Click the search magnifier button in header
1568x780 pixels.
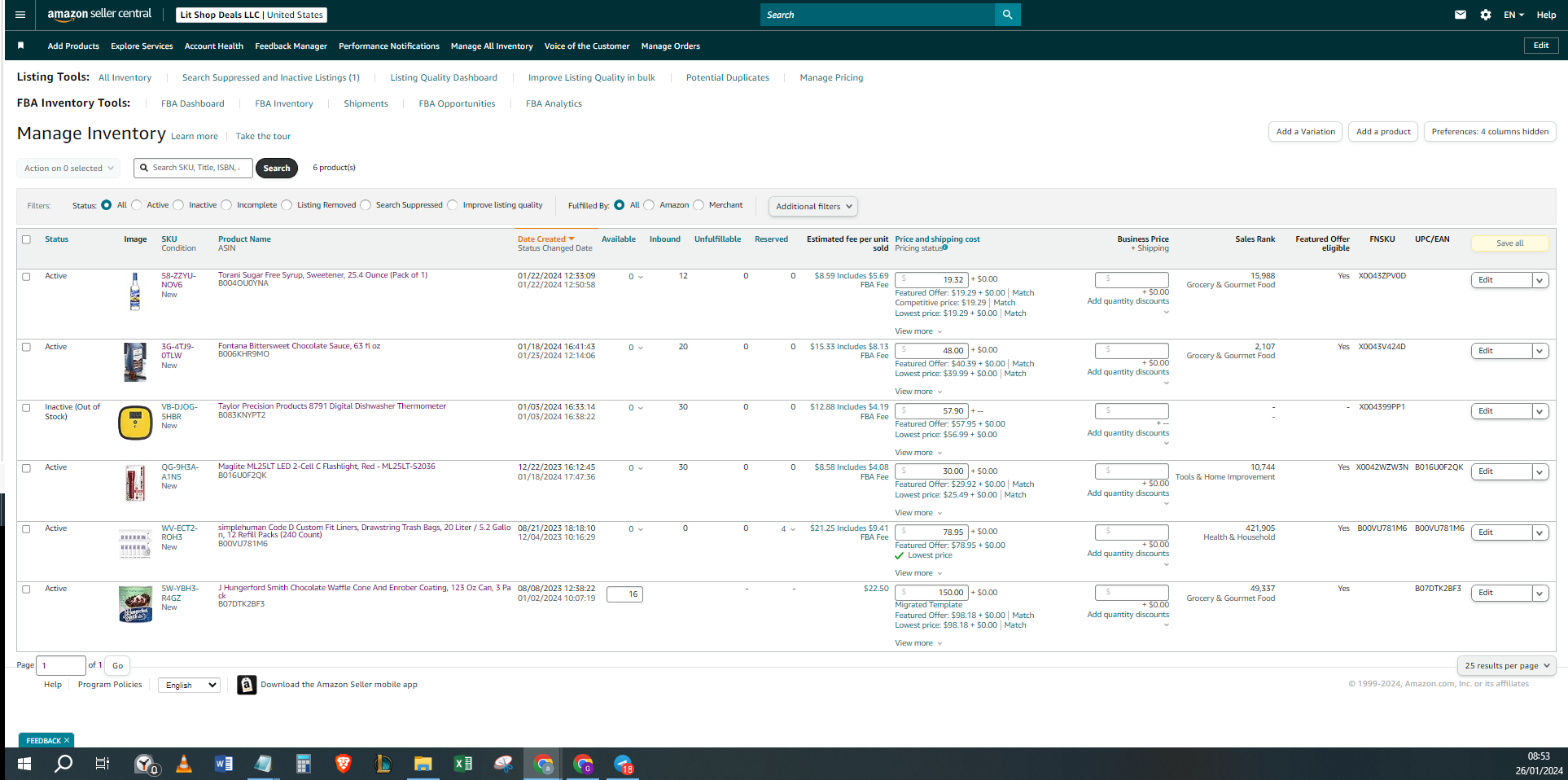(1007, 15)
